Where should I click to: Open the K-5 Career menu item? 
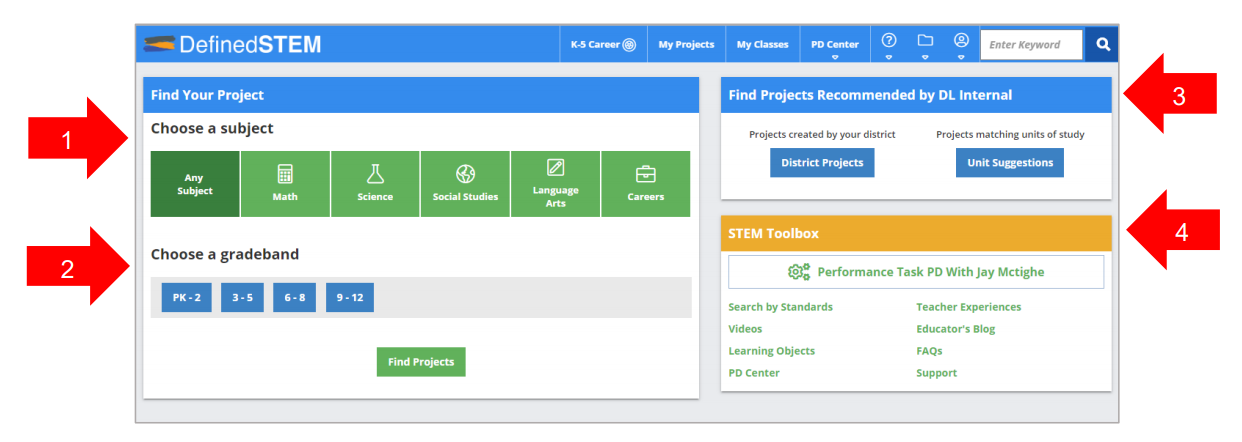pyautogui.click(x=603, y=44)
